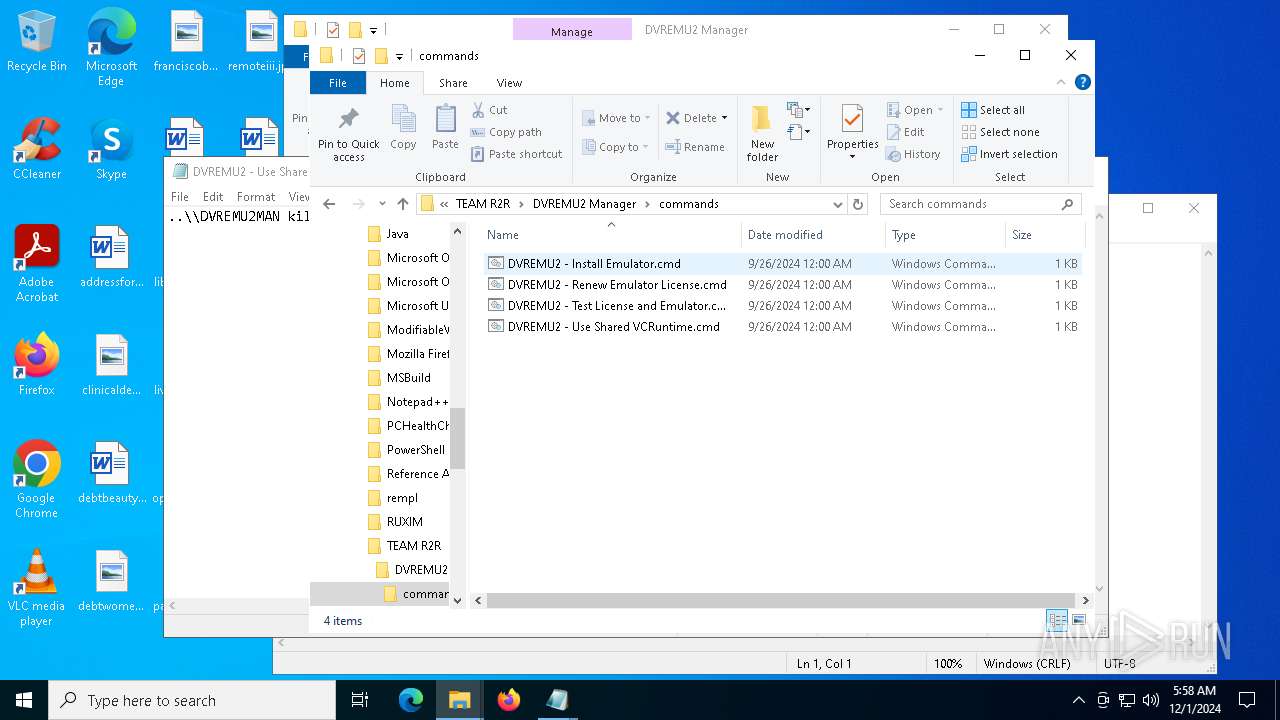Image resolution: width=1280 pixels, height=720 pixels.
Task: Click TEAM R2R breadcrumb
Action: 483,204
